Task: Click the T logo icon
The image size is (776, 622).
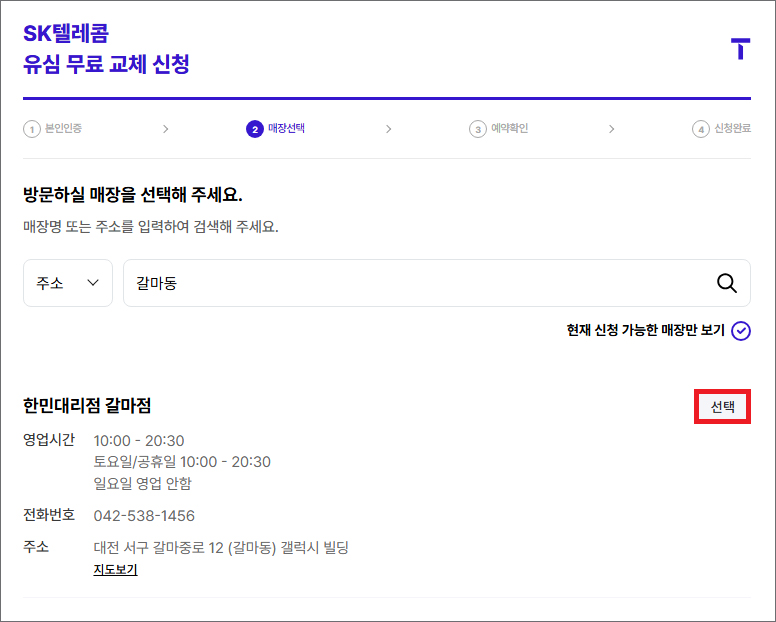Action: (x=740, y=48)
